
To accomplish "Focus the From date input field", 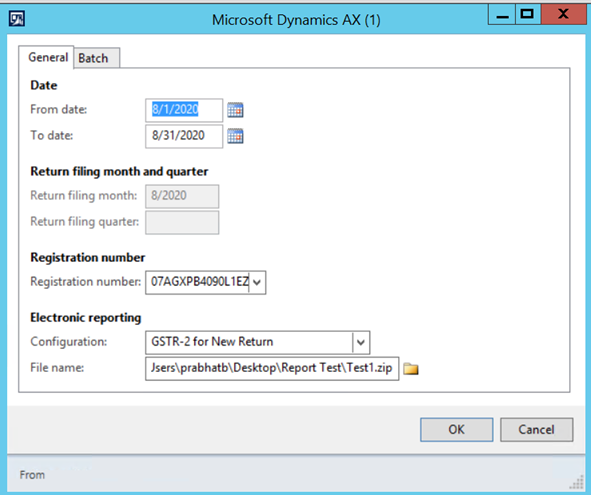I will (184, 110).
